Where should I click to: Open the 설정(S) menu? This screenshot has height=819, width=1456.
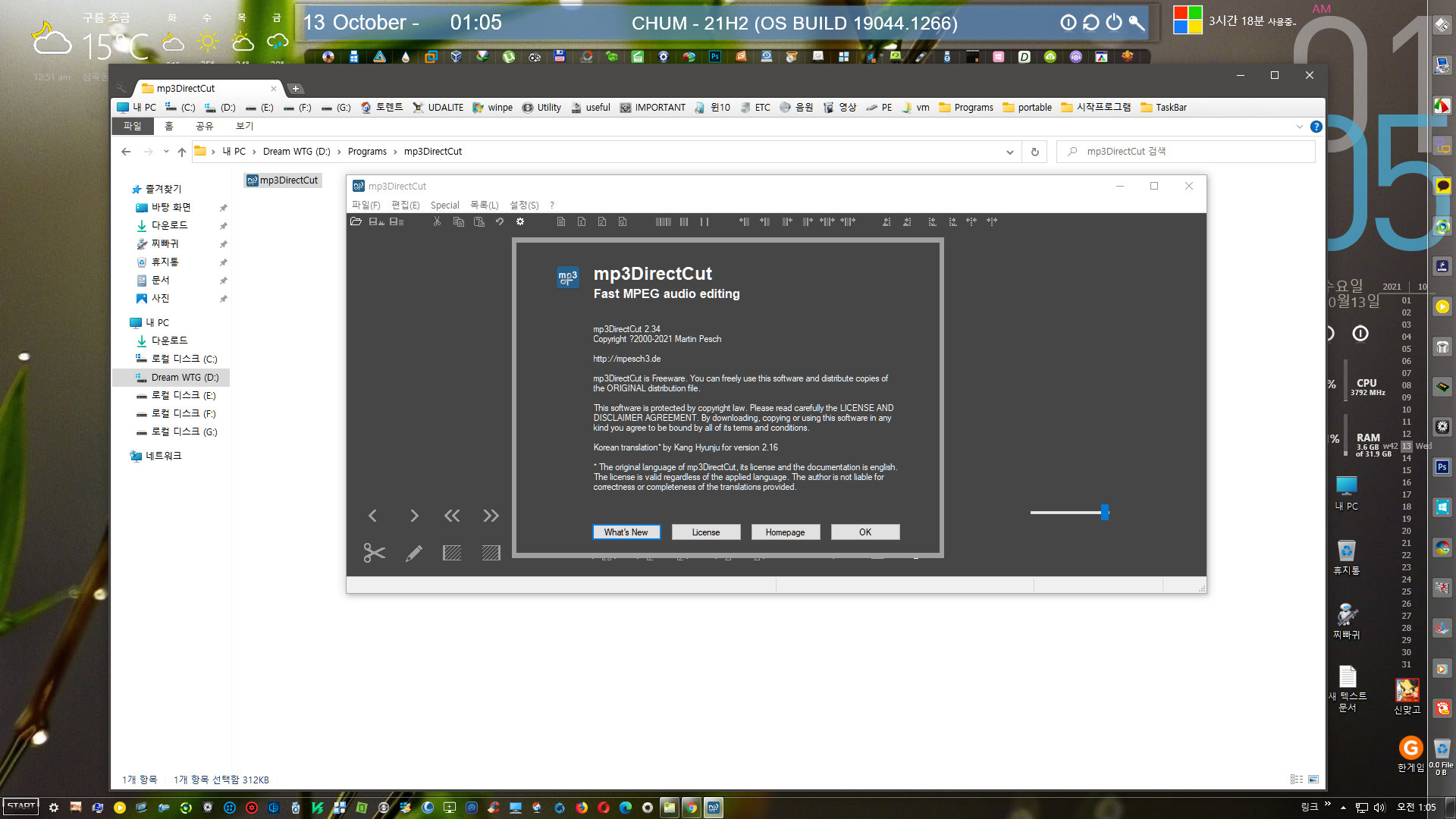[524, 205]
